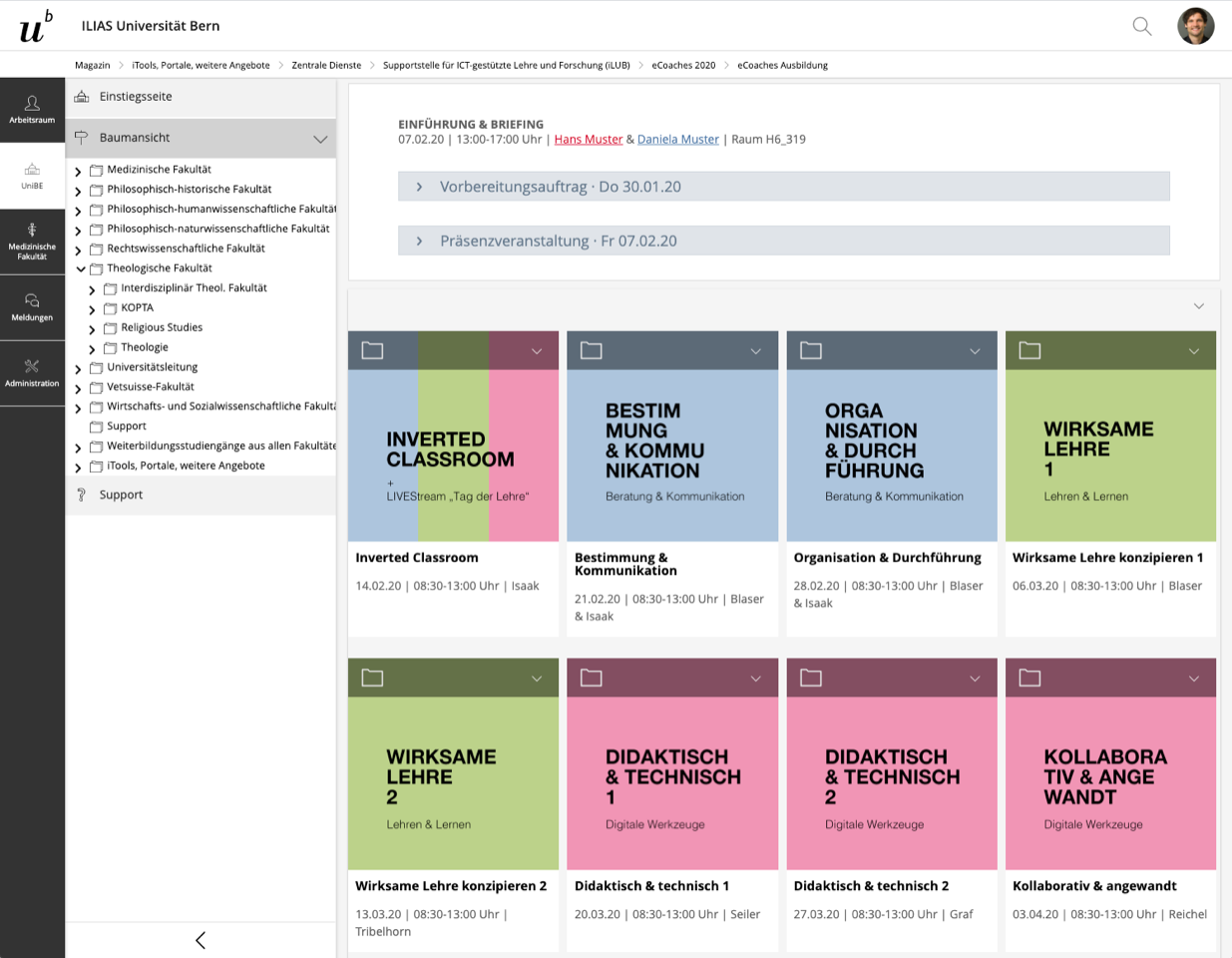
Task: Open the user profile avatar
Action: point(1195,26)
